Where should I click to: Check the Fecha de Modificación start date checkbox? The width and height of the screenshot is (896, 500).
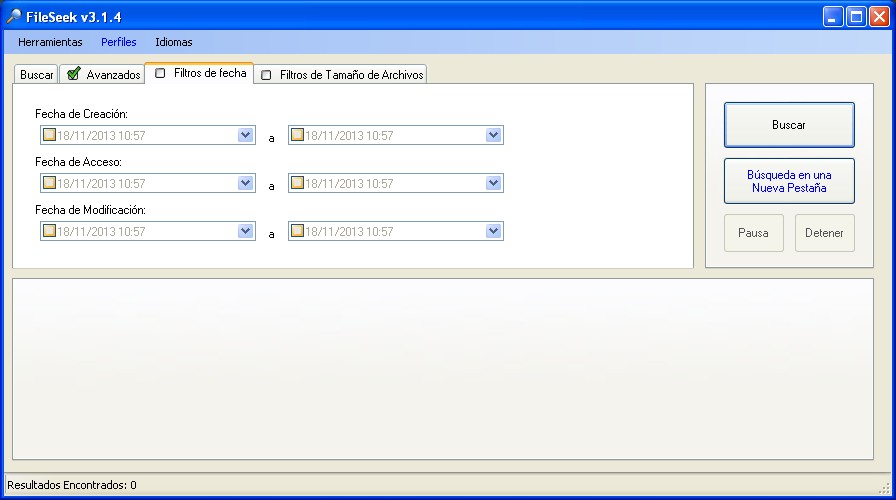49,231
